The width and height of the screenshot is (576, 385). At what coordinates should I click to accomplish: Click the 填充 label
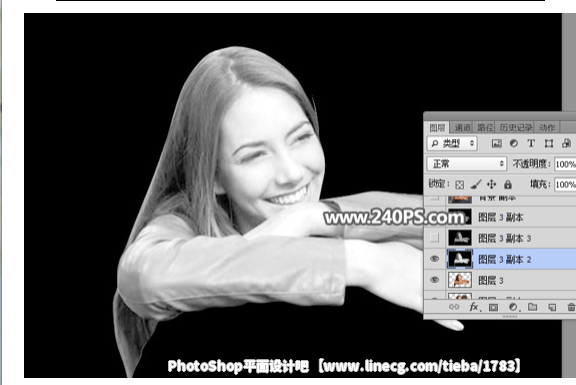(540, 184)
